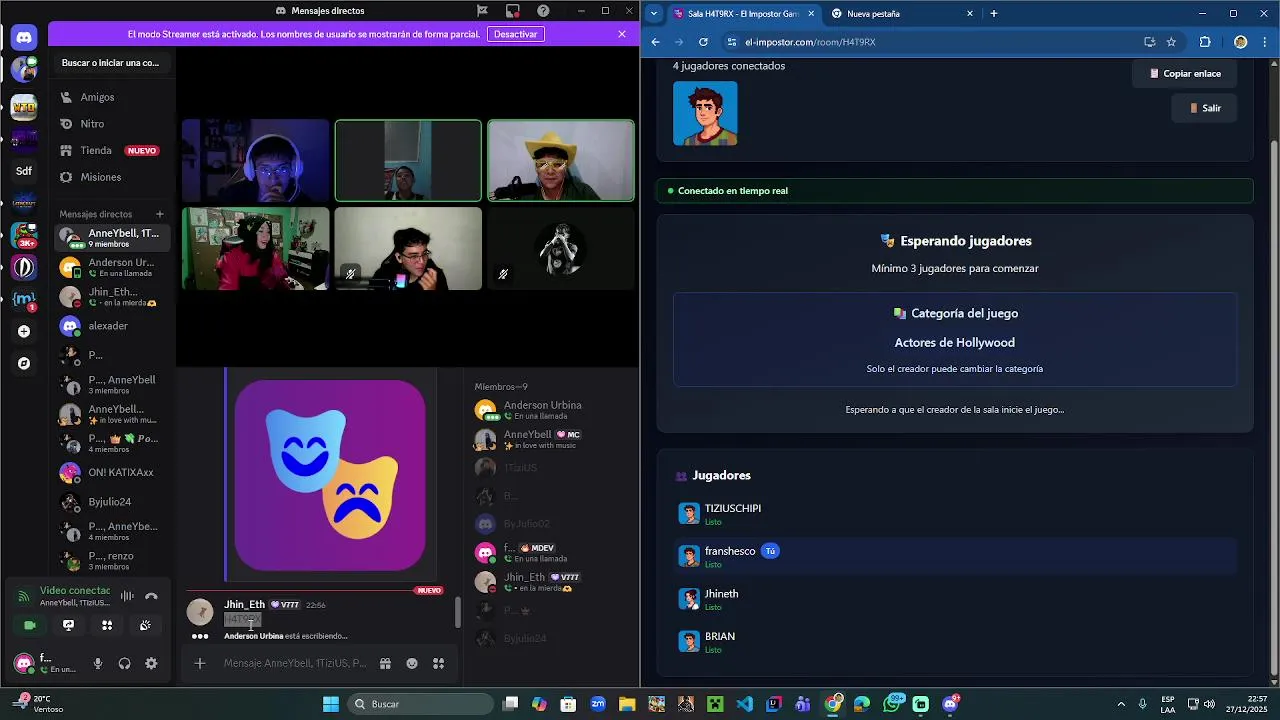
Task: Click the theater masks activity image
Action: click(x=330, y=475)
